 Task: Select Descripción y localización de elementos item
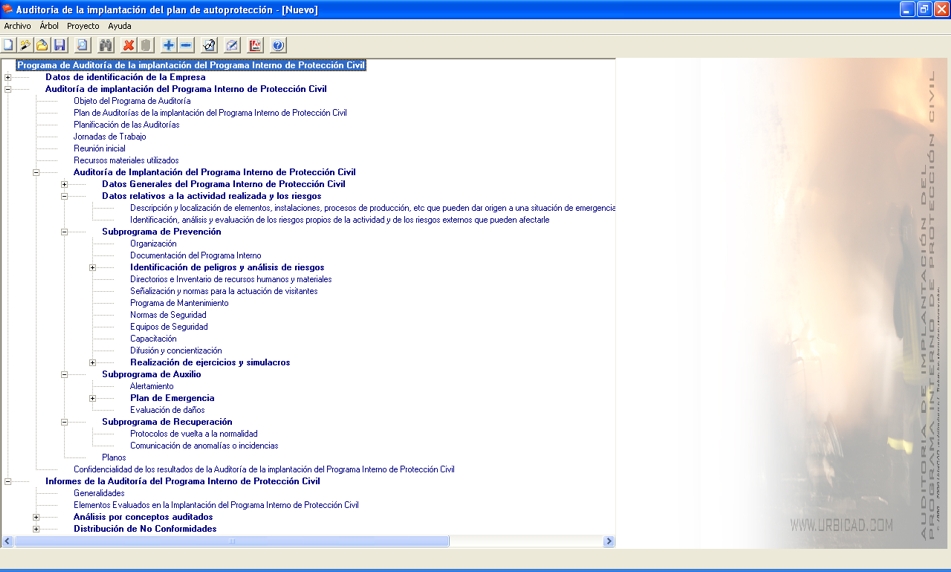[x=372, y=207]
